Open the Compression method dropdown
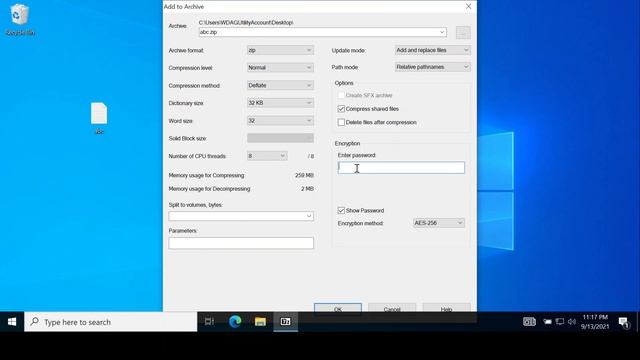The image size is (640, 360). [280, 85]
